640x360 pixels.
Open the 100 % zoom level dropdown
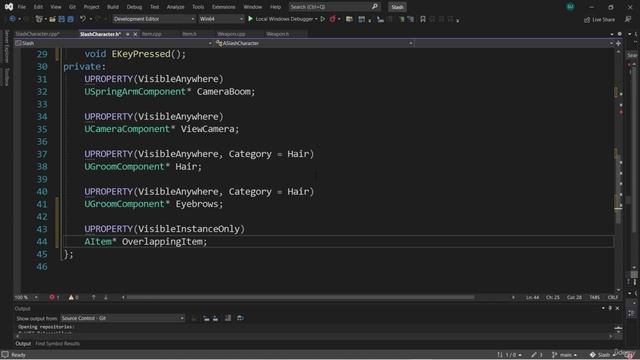click(27, 297)
